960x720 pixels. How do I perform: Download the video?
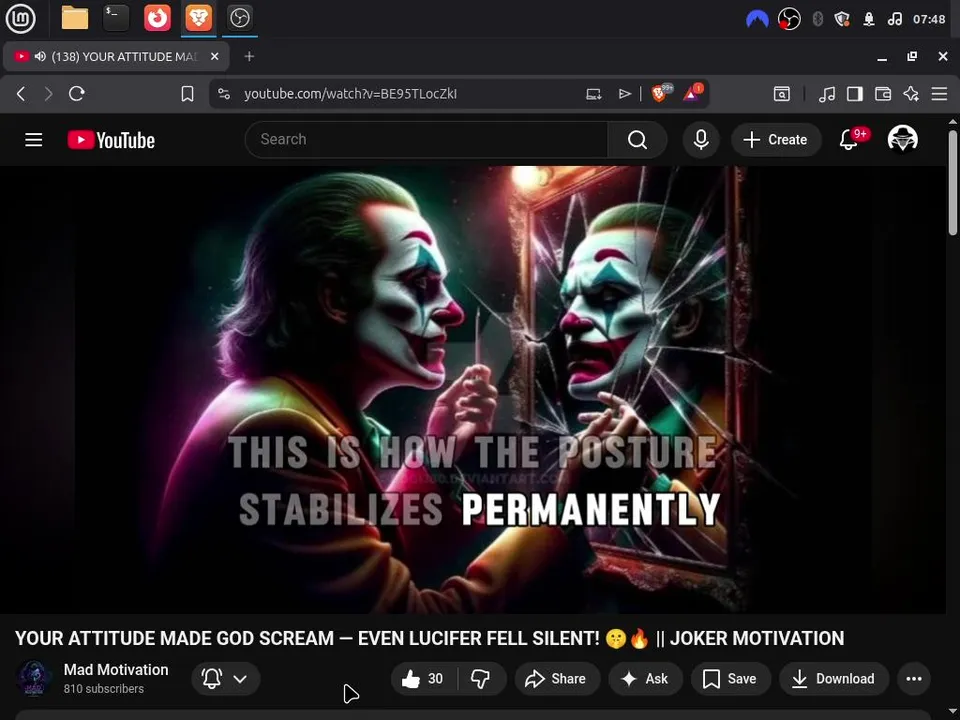[x=833, y=678]
